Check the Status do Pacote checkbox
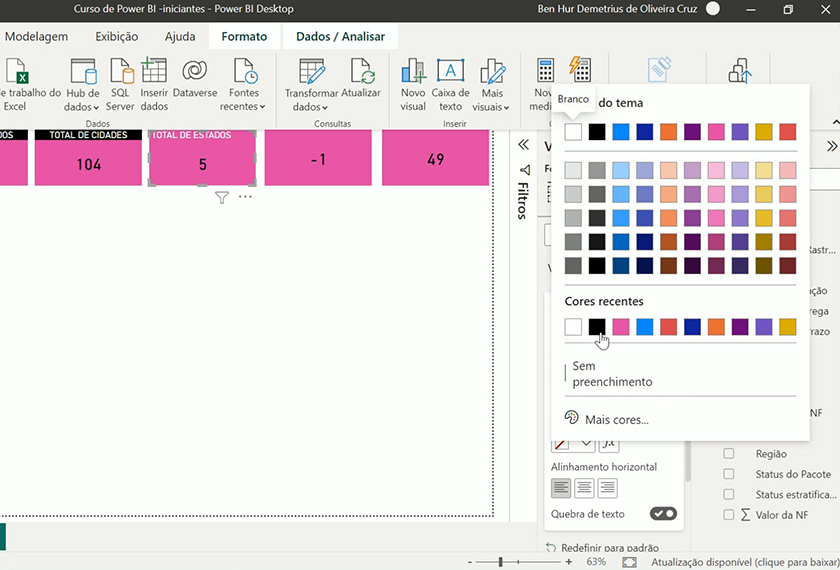Image resolution: width=840 pixels, height=570 pixels. [729, 474]
